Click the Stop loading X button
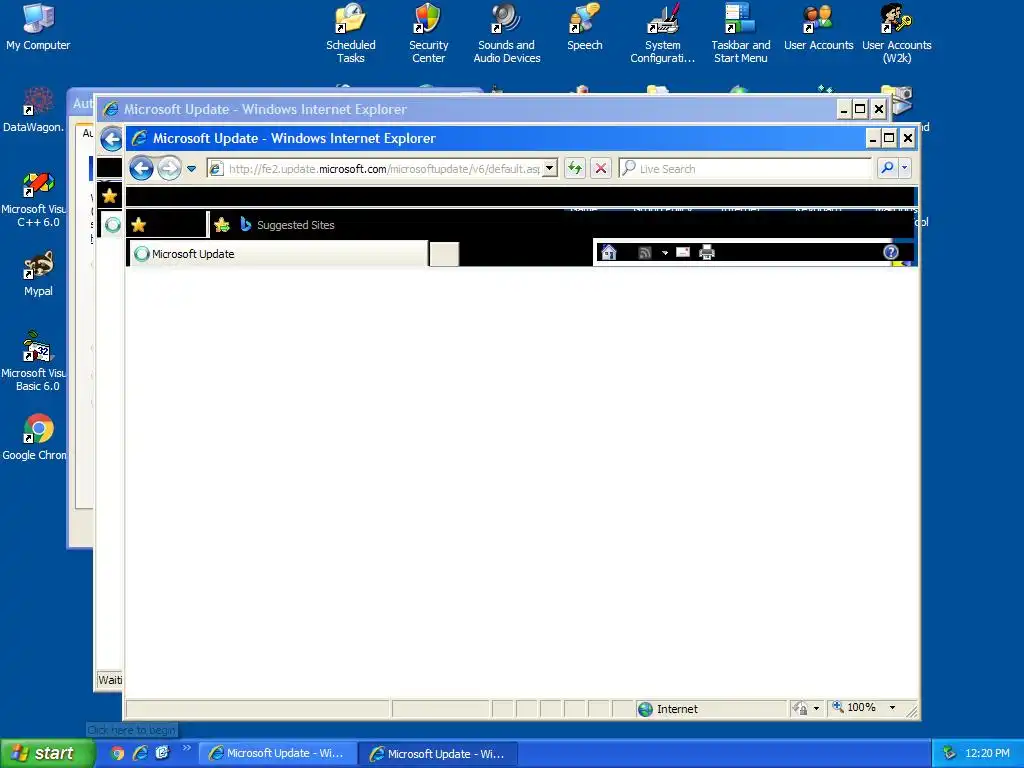Viewport: 1024px width, 768px height. (601, 168)
